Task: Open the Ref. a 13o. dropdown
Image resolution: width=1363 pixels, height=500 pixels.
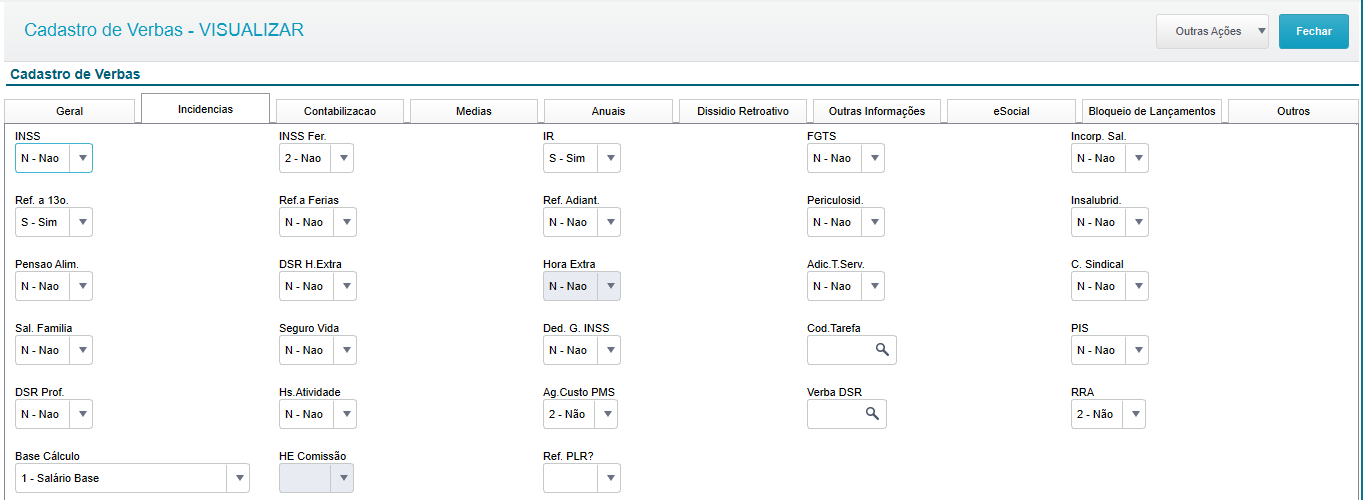Action: pos(54,222)
